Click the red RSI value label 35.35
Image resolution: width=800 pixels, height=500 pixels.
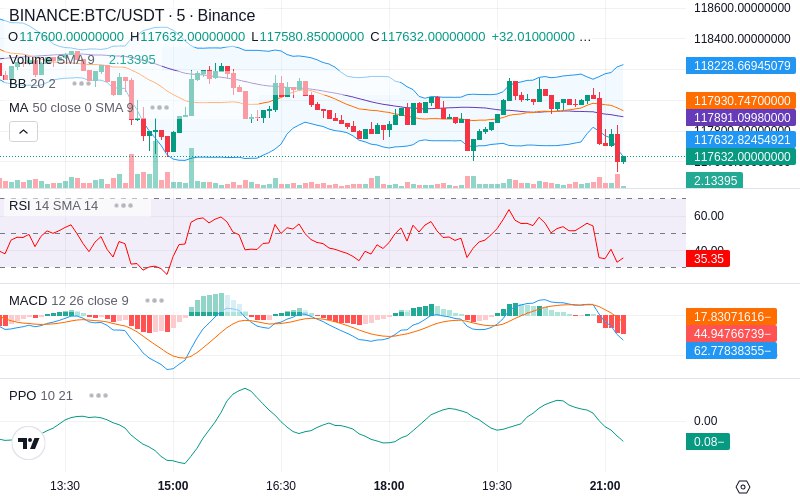tap(708, 258)
